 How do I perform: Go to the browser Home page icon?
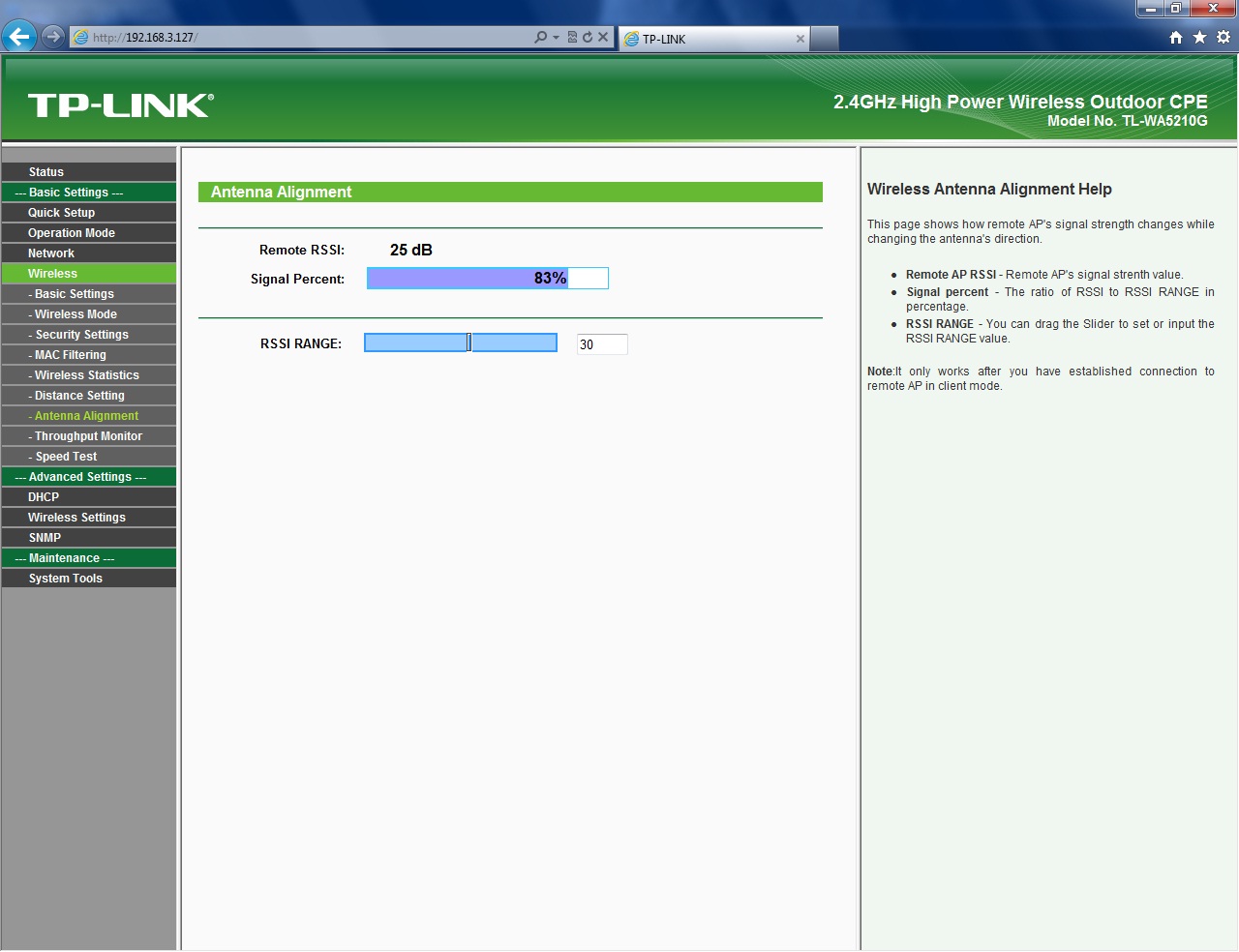[1176, 37]
